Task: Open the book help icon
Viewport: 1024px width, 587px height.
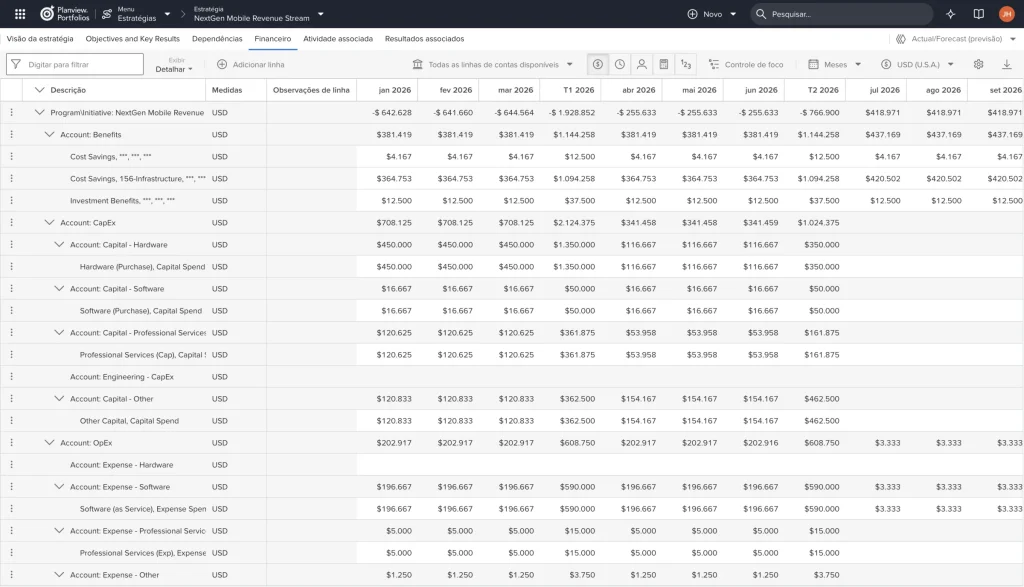Action: pos(978,14)
